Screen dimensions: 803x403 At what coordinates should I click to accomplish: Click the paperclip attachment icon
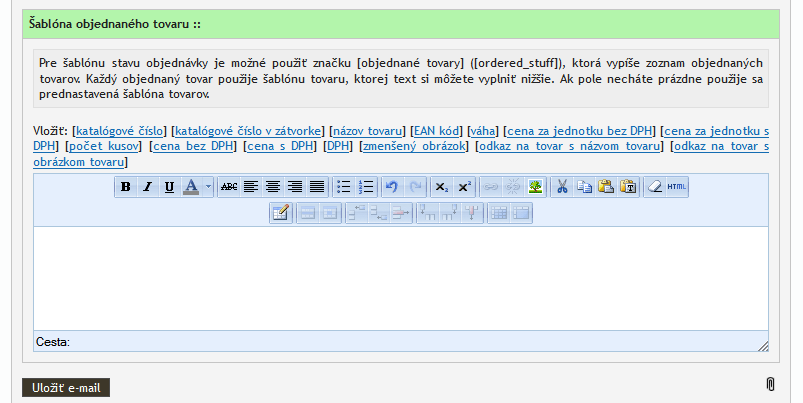770,384
